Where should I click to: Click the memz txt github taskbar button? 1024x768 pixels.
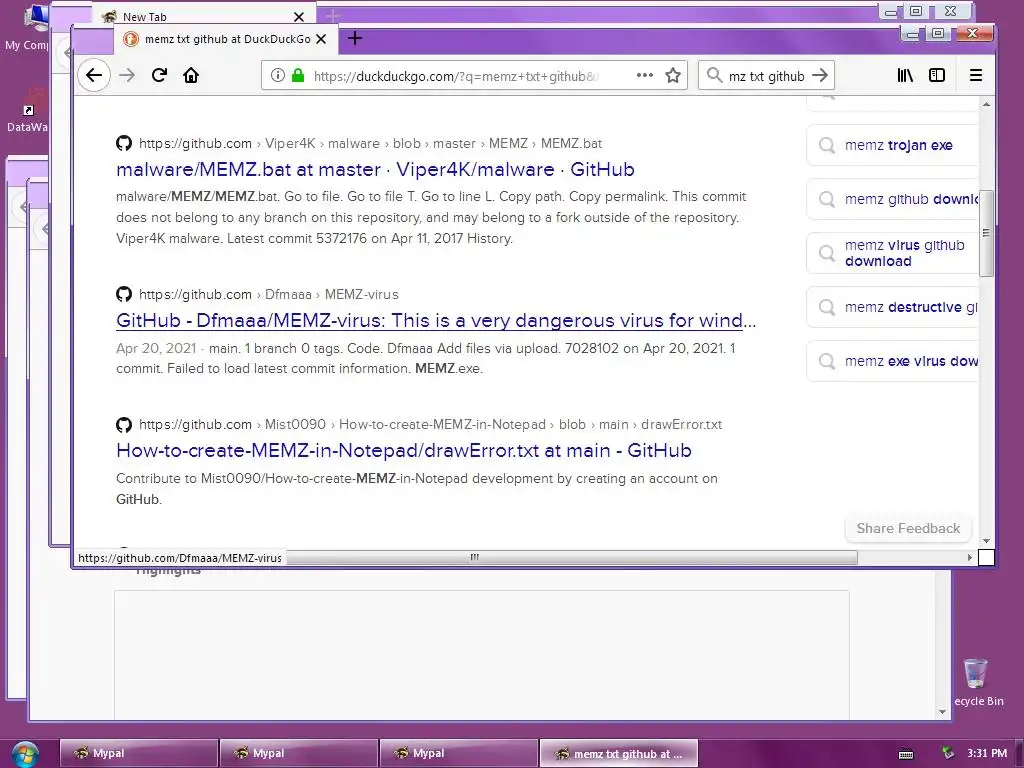point(618,754)
